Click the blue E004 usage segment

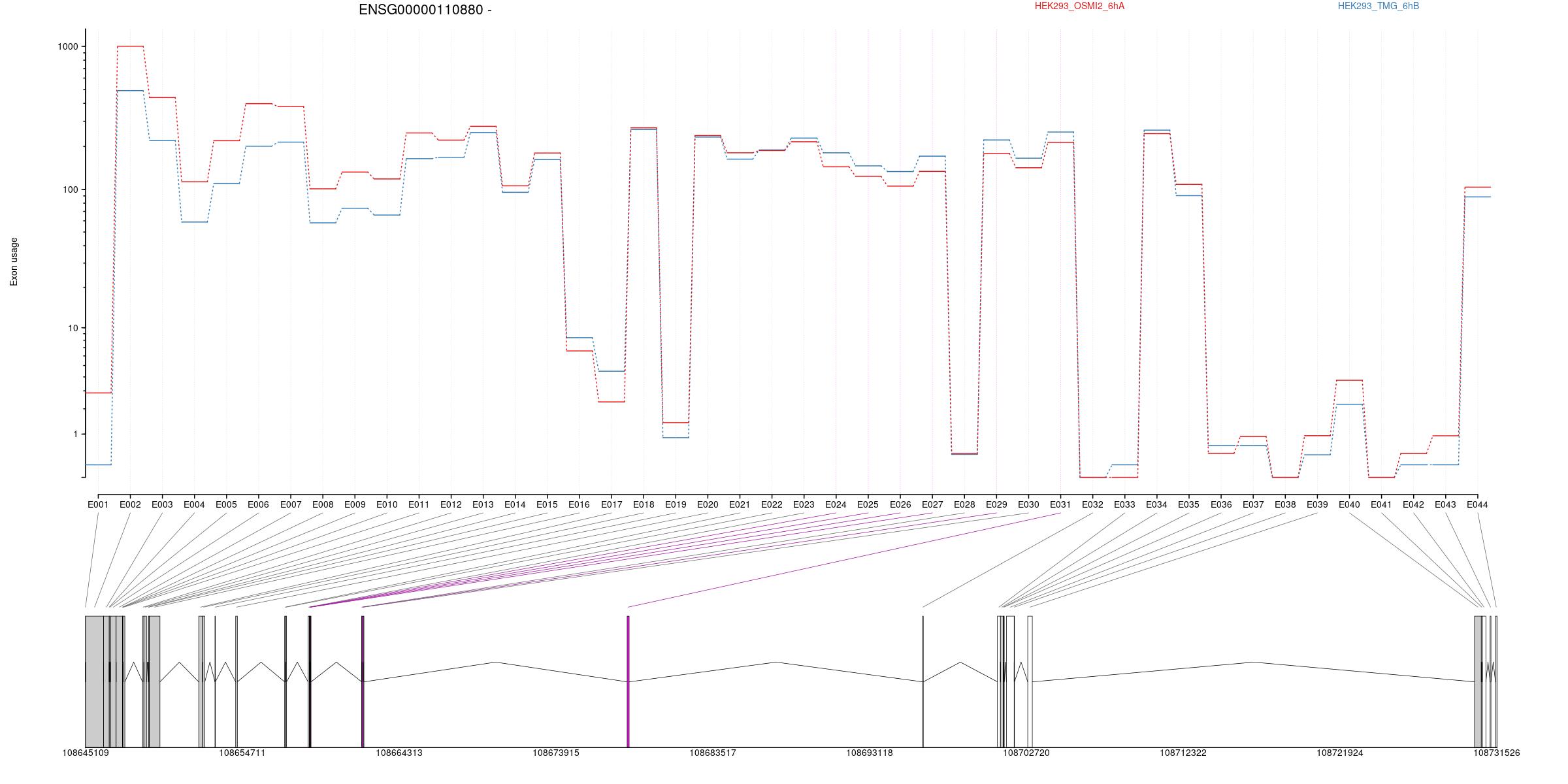click(194, 222)
